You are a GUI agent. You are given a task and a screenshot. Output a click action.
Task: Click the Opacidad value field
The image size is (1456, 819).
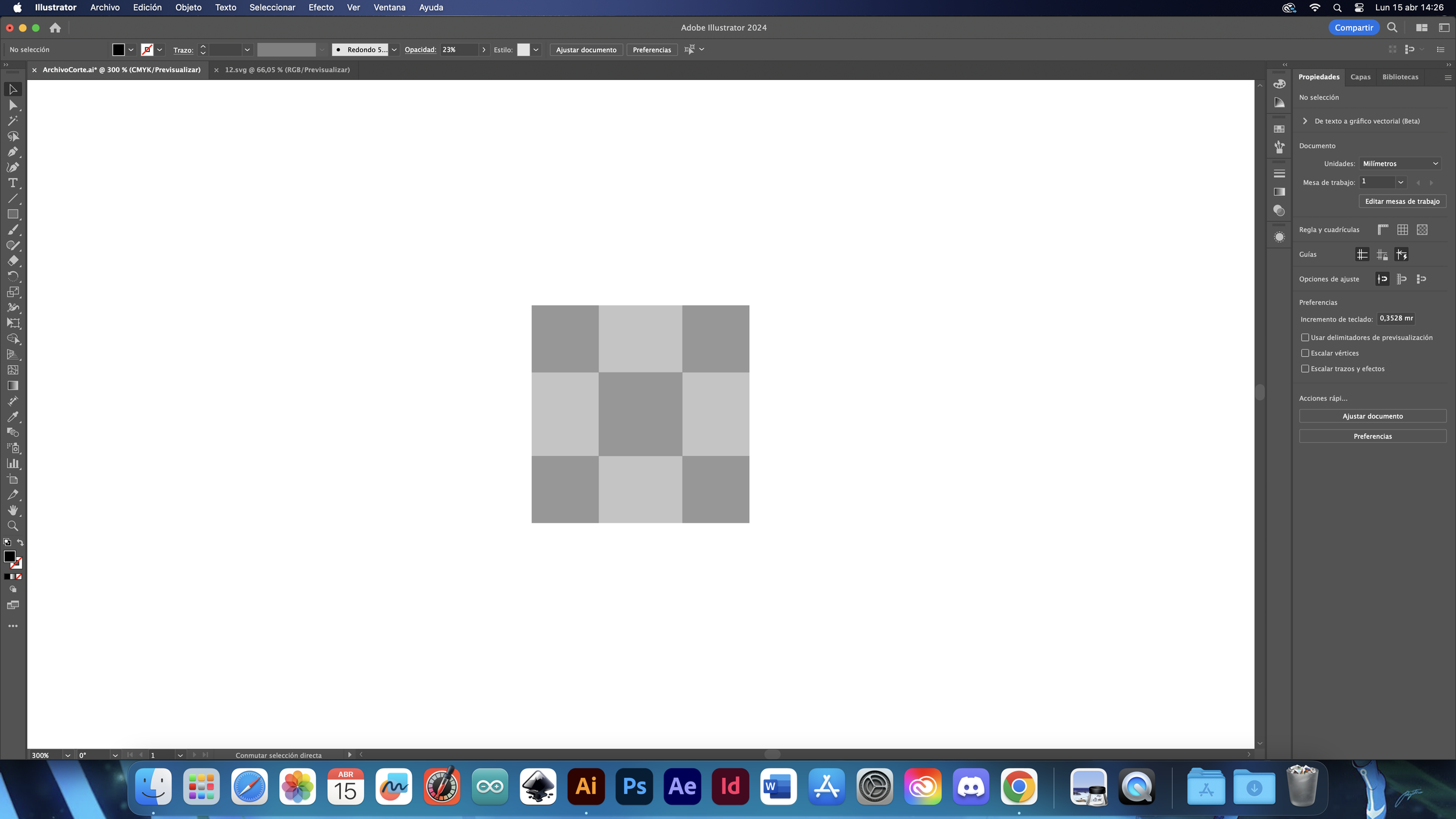pyautogui.click(x=459, y=50)
